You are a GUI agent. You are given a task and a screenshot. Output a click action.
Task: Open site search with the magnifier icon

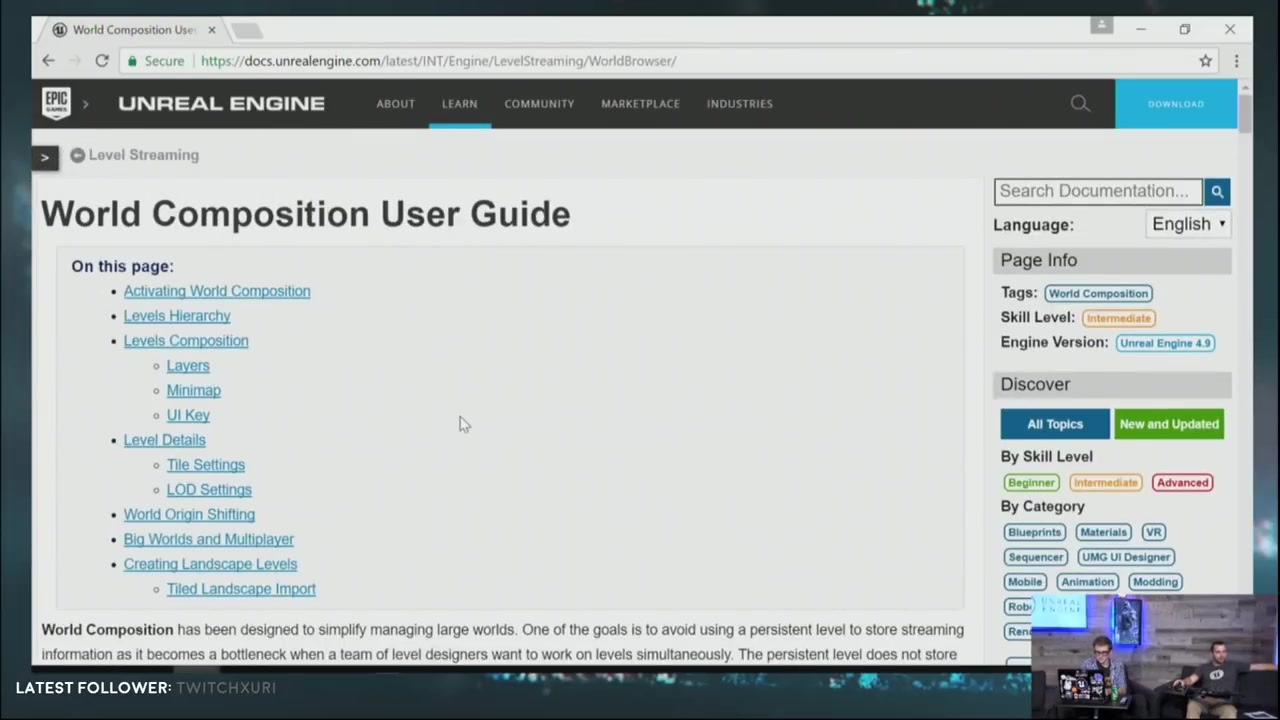point(1080,103)
